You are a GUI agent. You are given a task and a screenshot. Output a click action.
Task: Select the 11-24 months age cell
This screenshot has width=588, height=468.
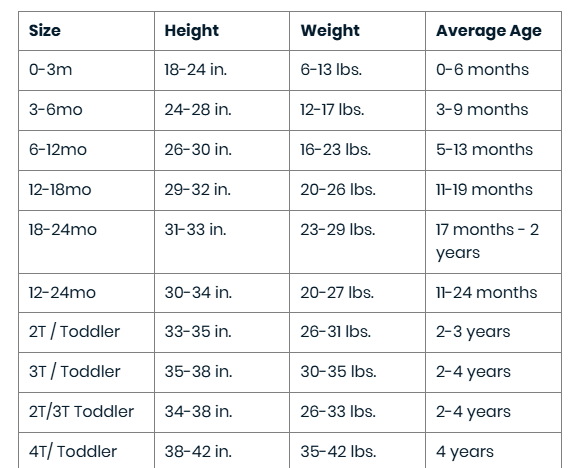(x=494, y=293)
